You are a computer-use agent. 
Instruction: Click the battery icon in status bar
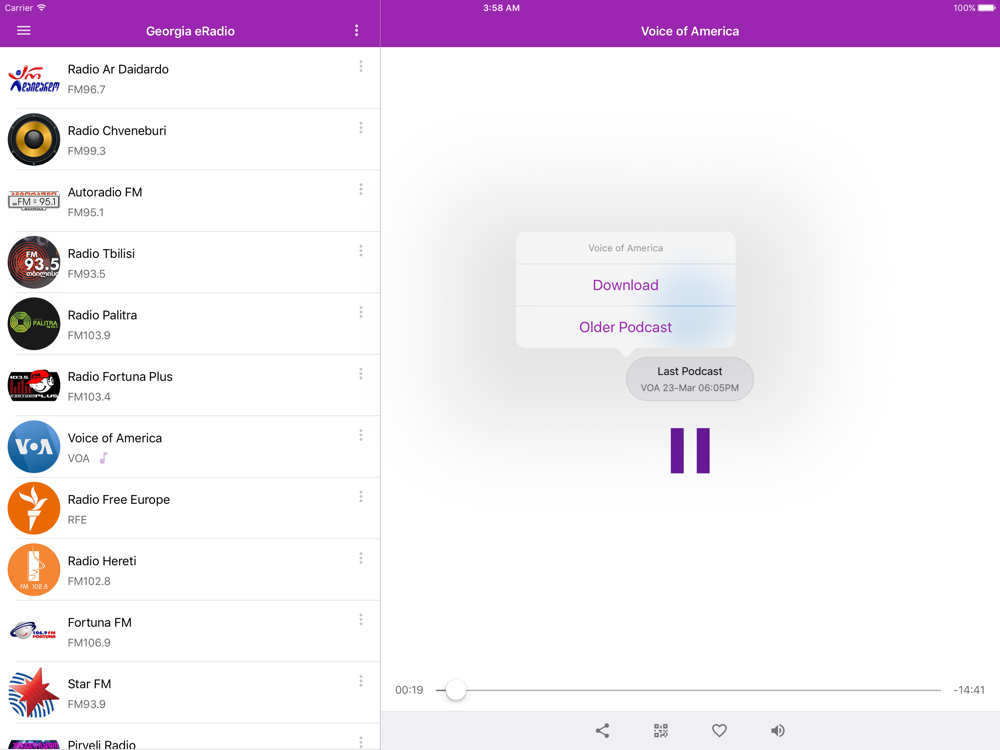pos(987,8)
